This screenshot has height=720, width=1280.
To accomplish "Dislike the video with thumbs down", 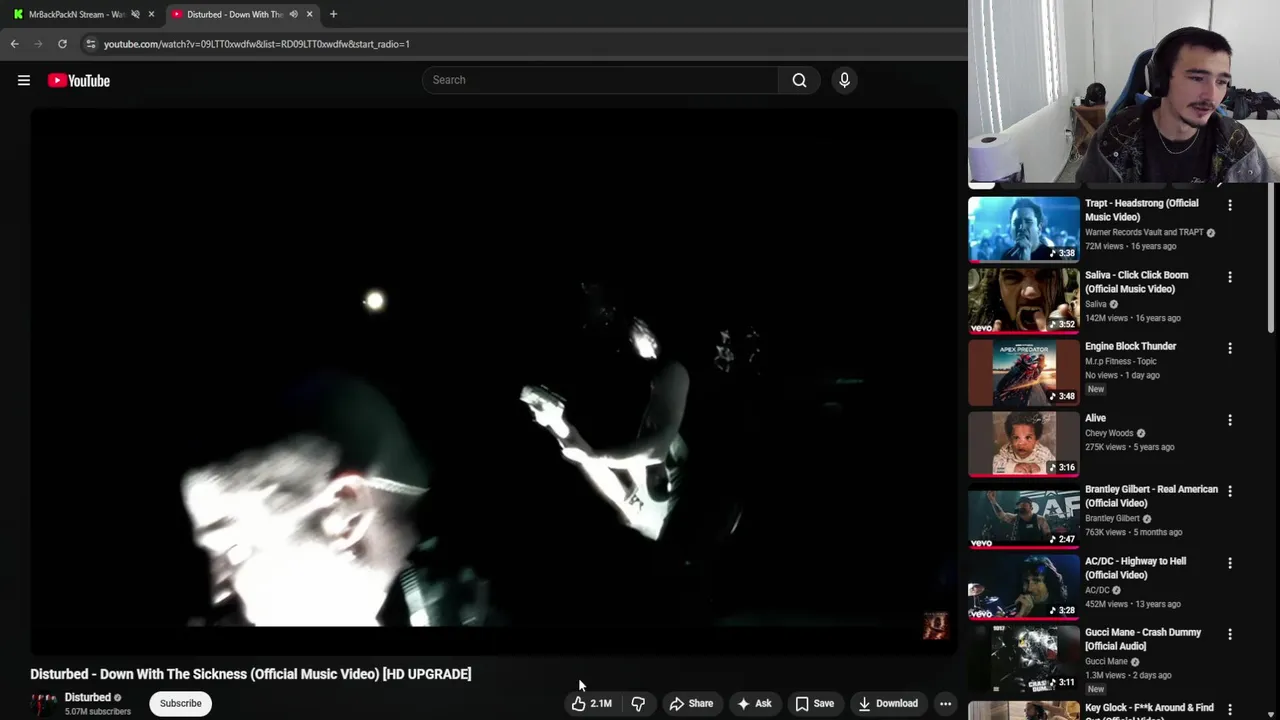I will click(x=638, y=703).
